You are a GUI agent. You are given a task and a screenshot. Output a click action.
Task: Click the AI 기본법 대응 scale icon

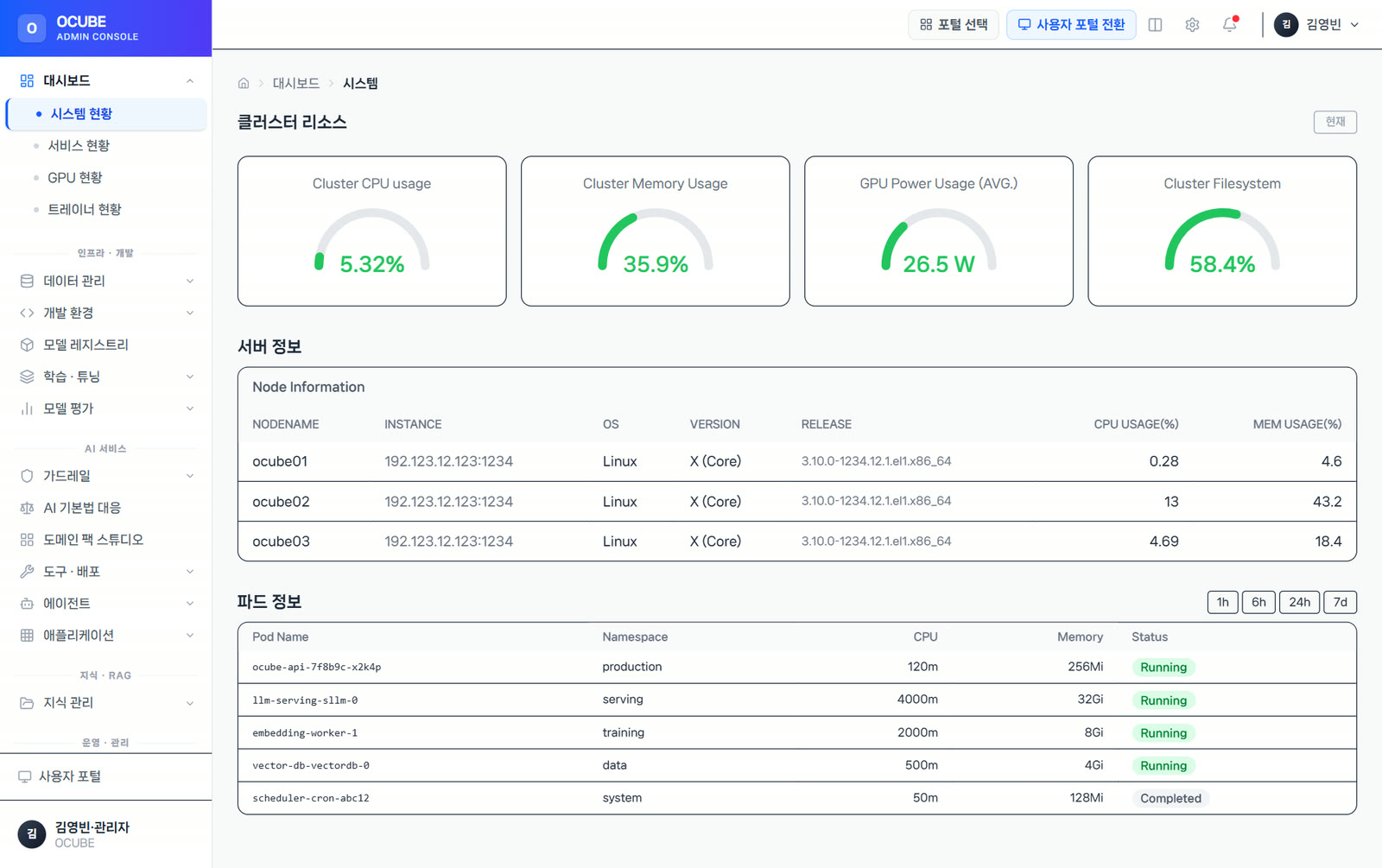pyautogui.click(x=27, y=508)
